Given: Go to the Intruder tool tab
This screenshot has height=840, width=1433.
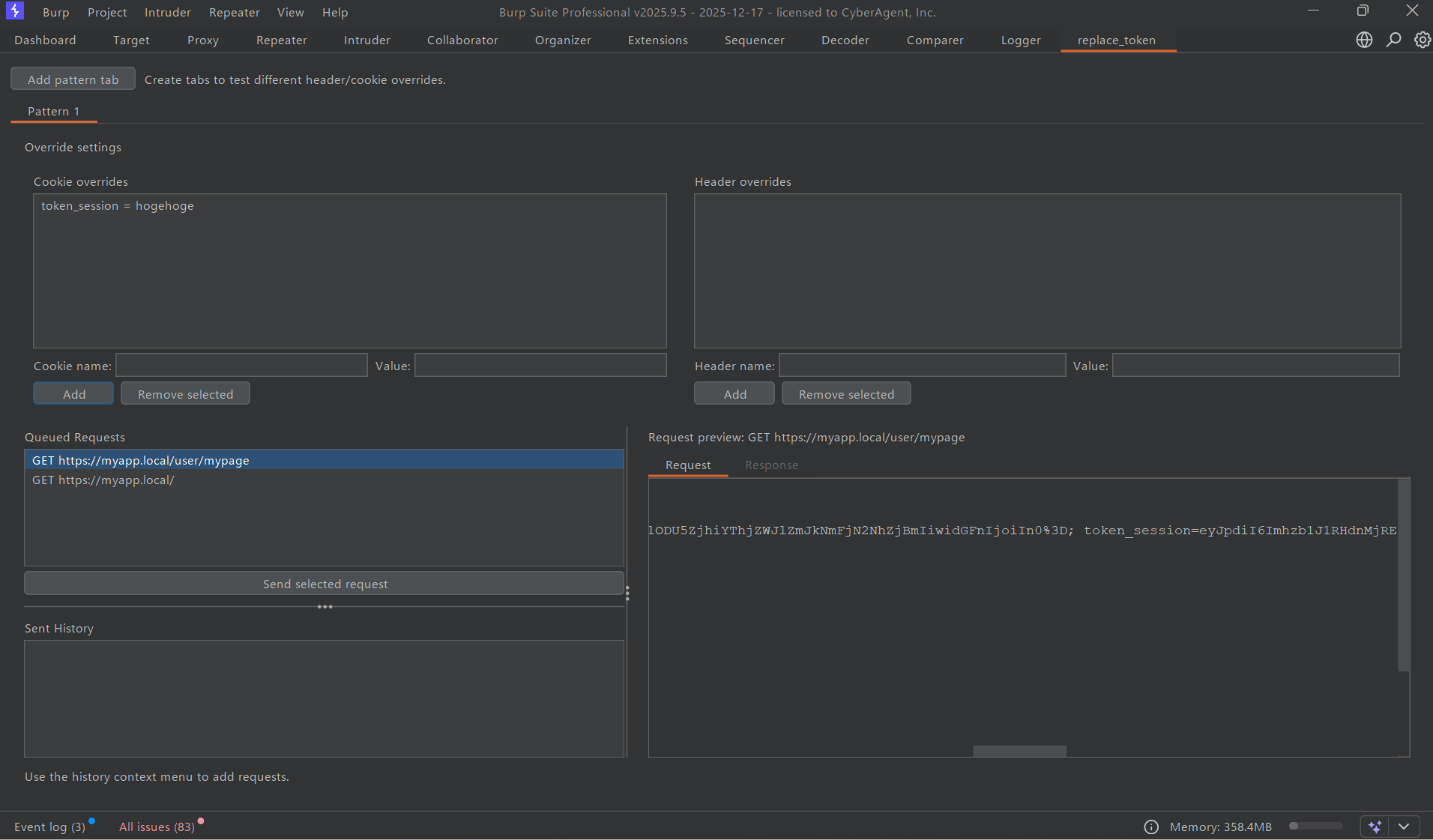Looking at the screenshot, I should pyautogui.click(x=367, y=40).
